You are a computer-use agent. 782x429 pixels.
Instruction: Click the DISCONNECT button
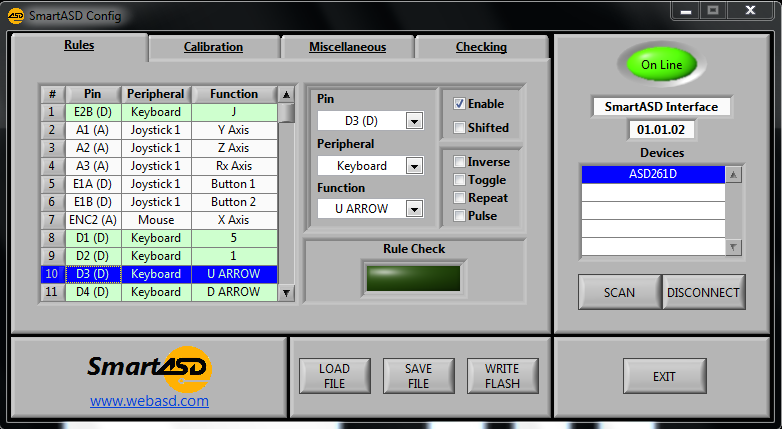(703, 292)
